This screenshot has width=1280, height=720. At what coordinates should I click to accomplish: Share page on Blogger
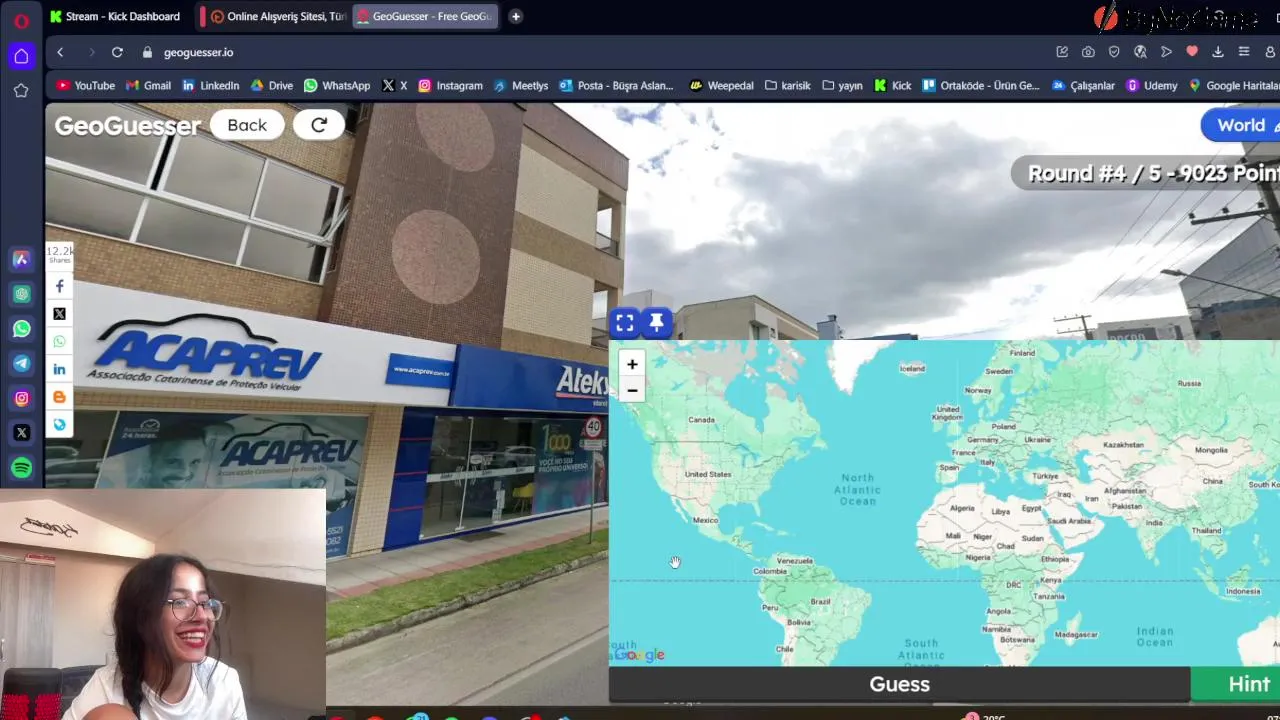(59, 397)
